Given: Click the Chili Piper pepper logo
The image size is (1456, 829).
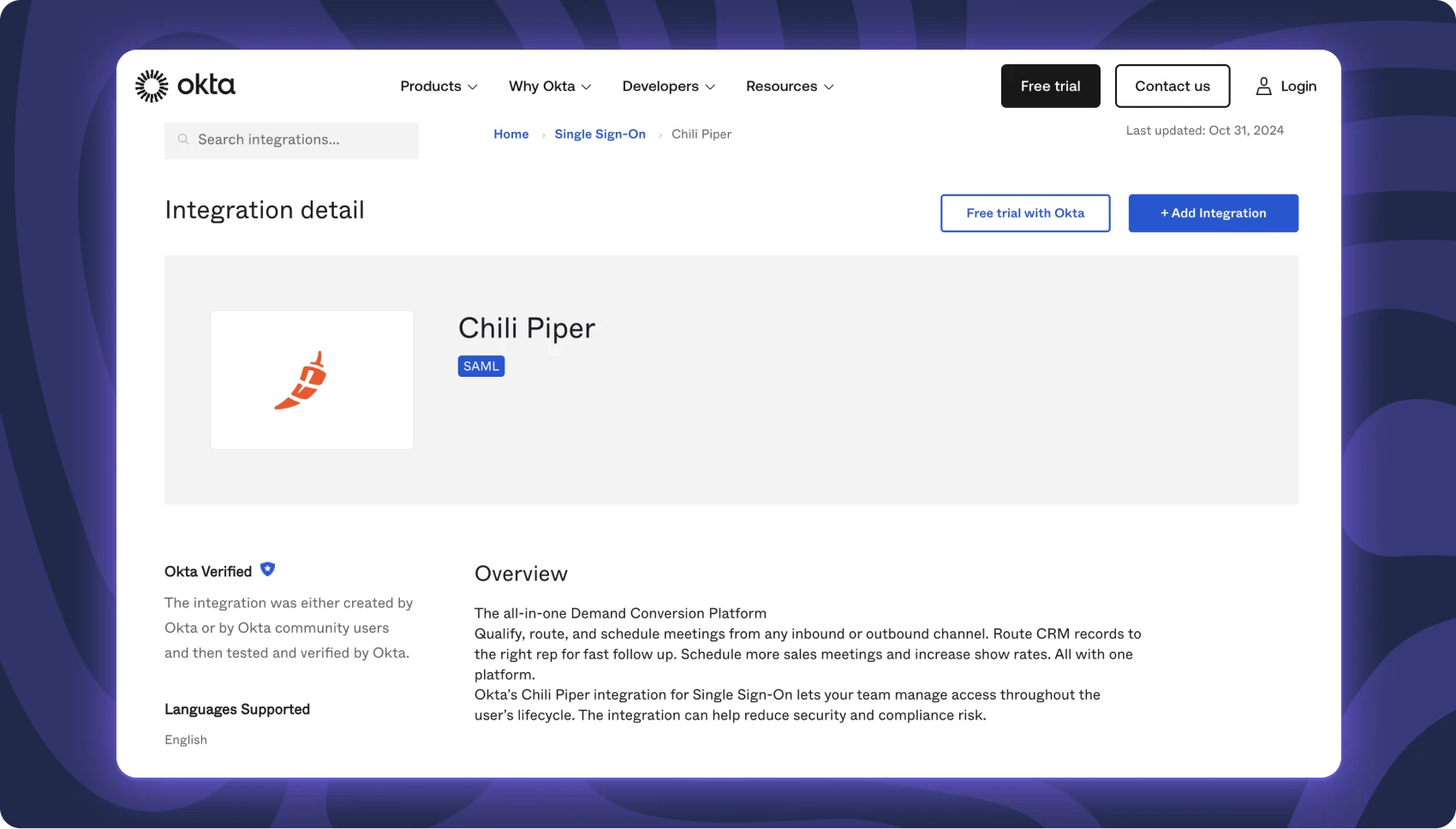Looking at the screenshot, I should pyautogui.click(x=301, y=380).
